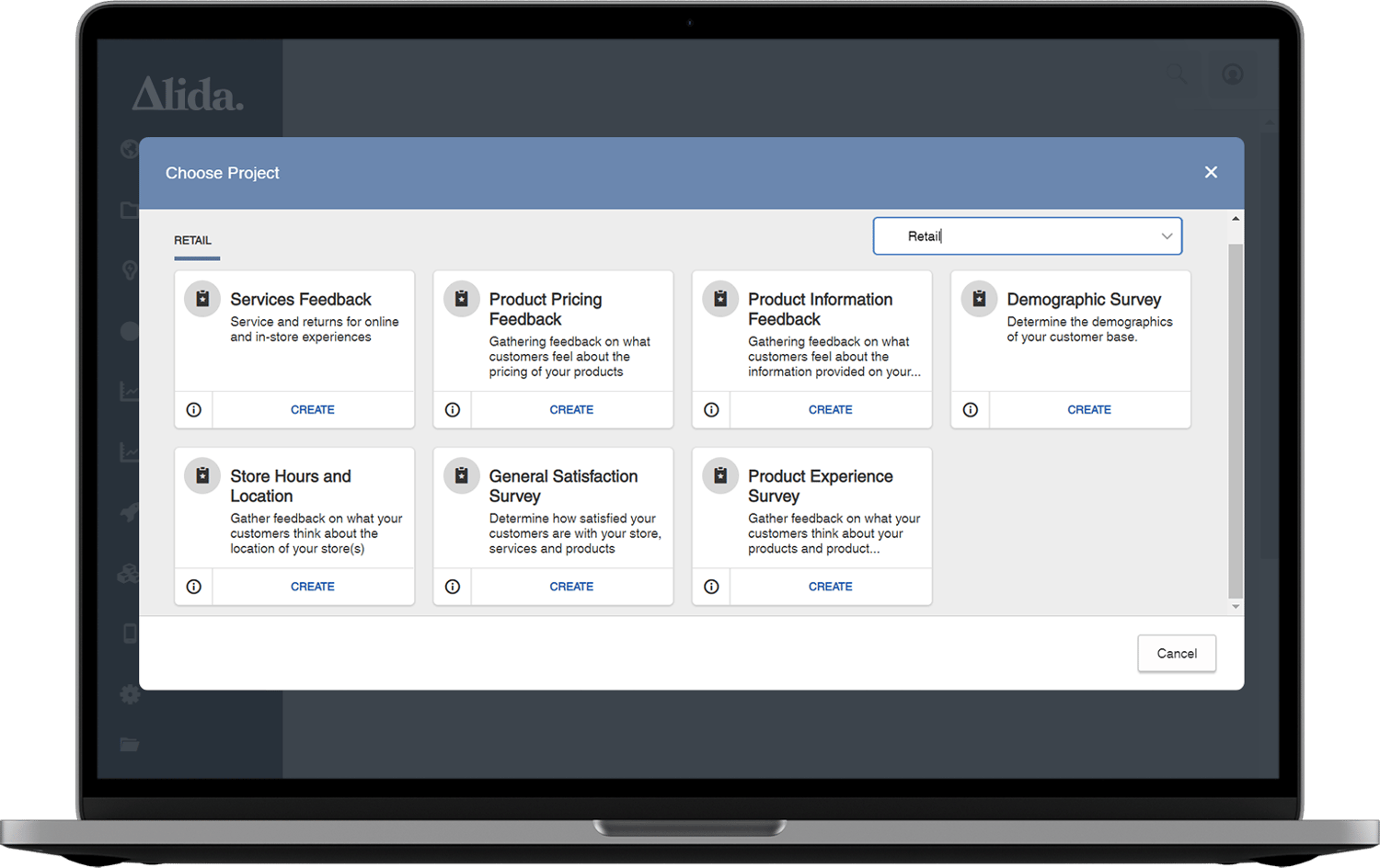Show info for Product Information Feedback
This screenshot has height=868, width=1380.
coord(711,410)
